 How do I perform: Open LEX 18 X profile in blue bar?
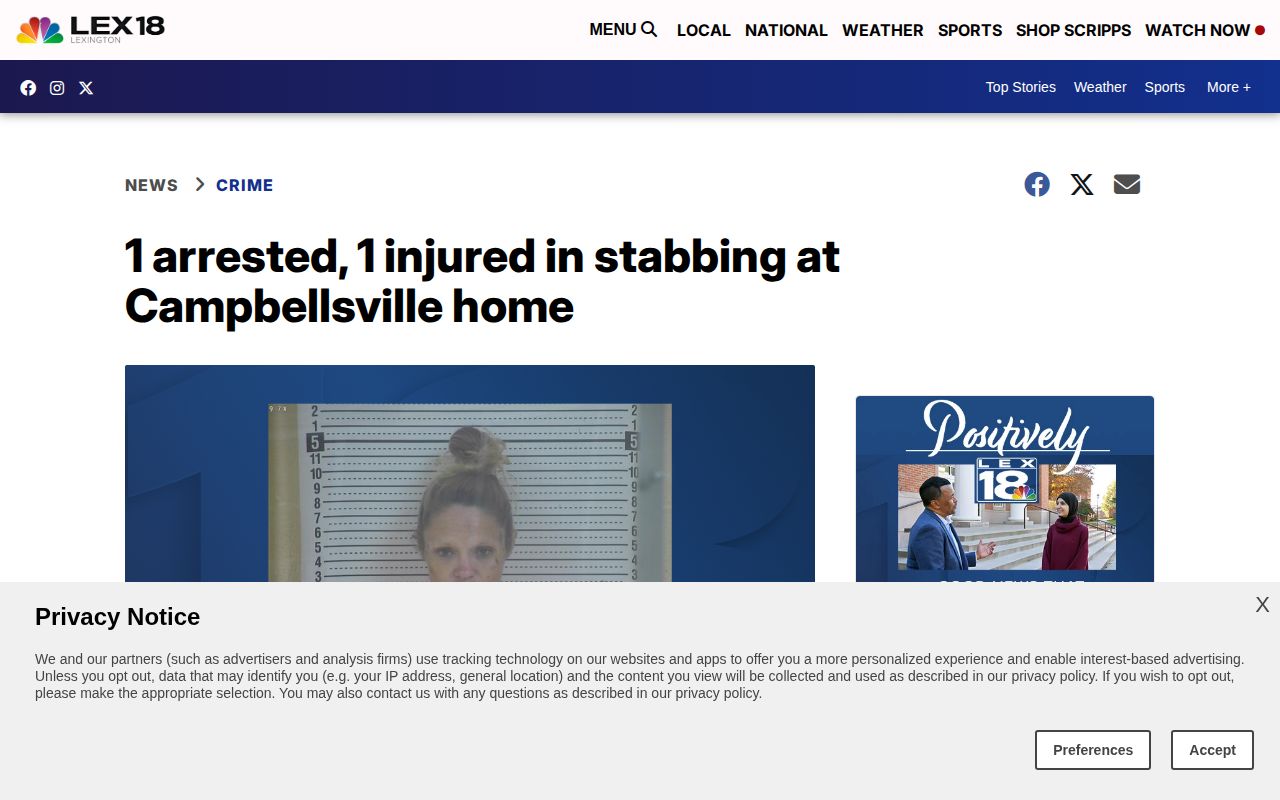[x=86, y=88]
